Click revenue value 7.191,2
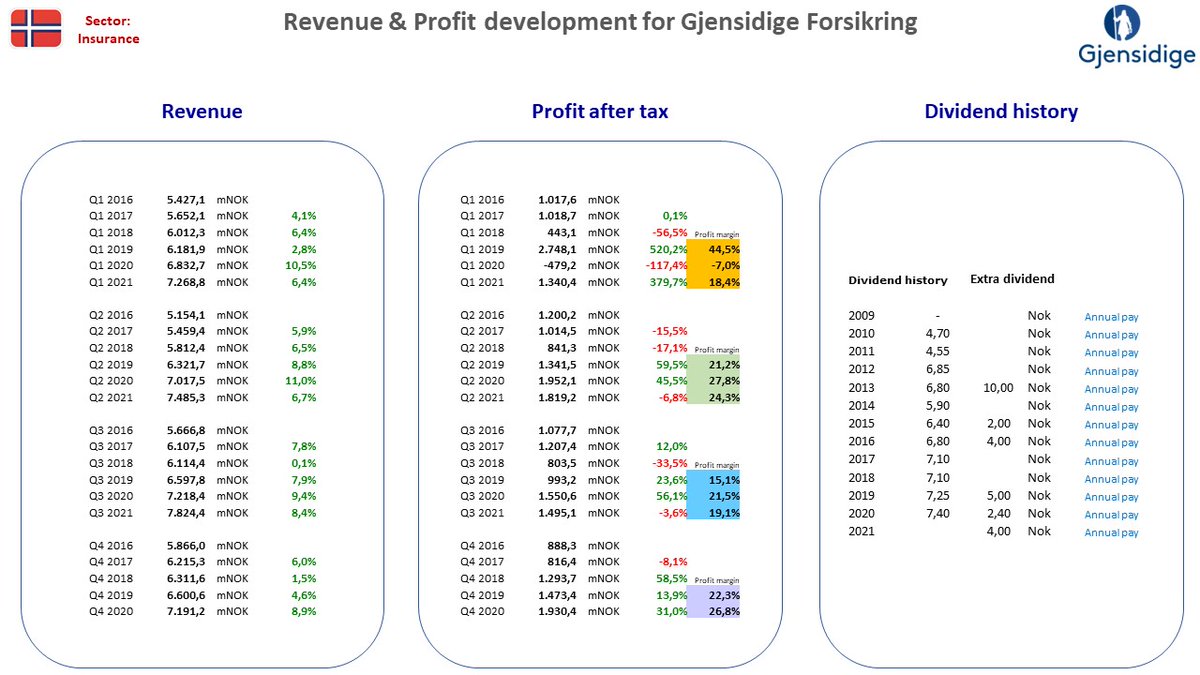1200x675 pixels. click(186, 611)
